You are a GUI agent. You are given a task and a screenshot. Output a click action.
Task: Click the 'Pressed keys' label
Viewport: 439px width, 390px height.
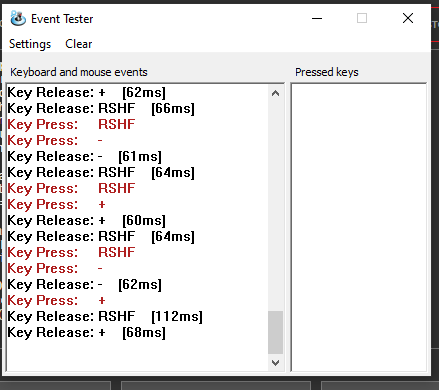pos(327,72)
